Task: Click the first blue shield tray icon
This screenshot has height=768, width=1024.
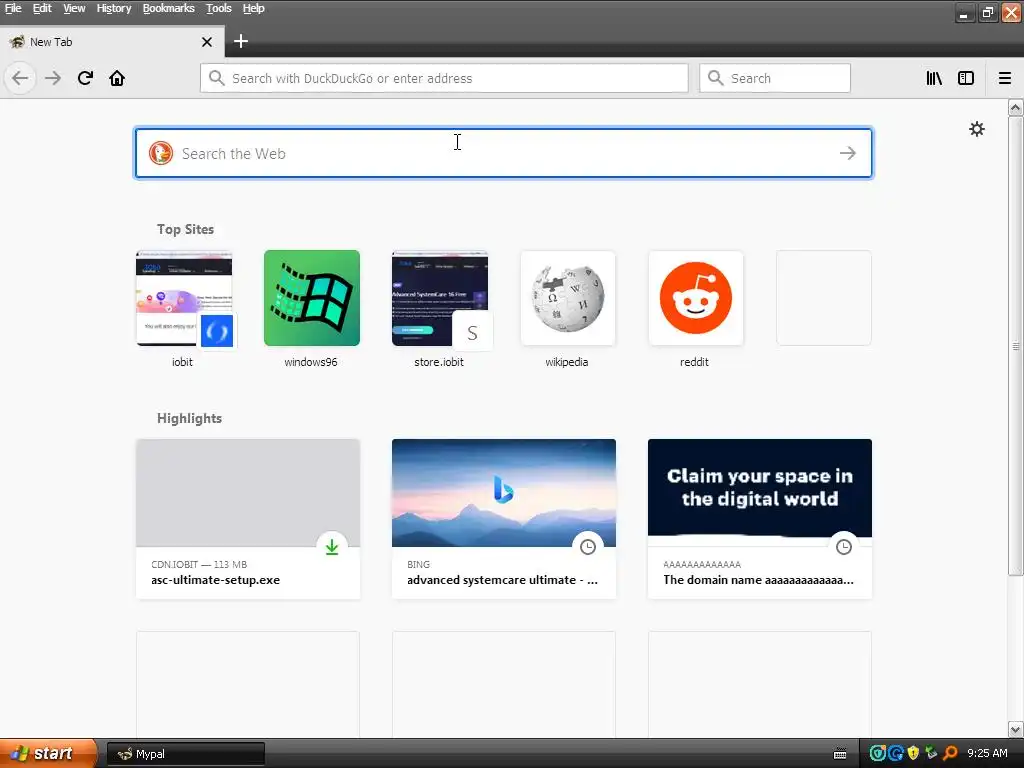Action: [x=877, y=754]
